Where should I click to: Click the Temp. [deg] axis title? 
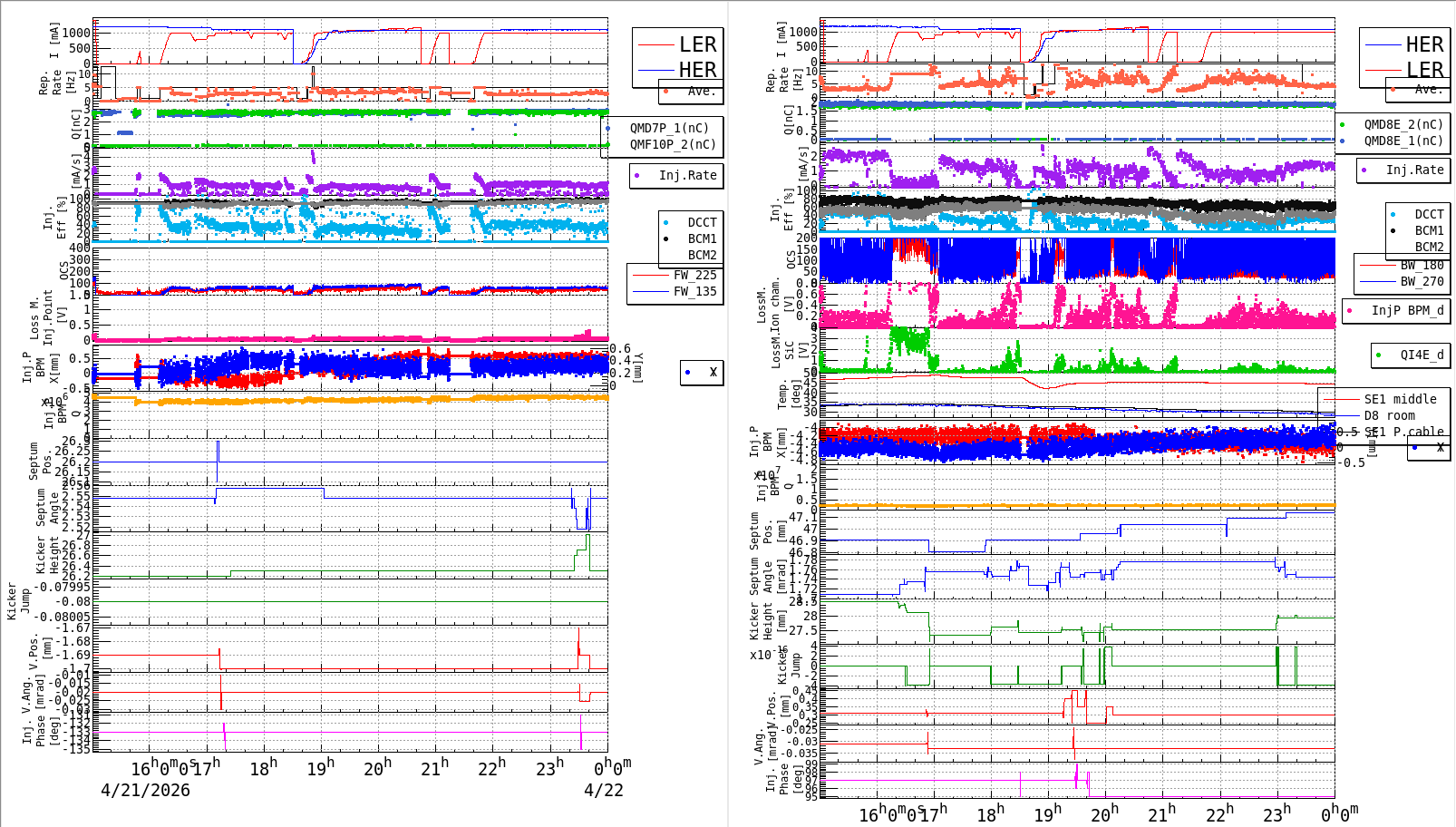tap(789, 394)
